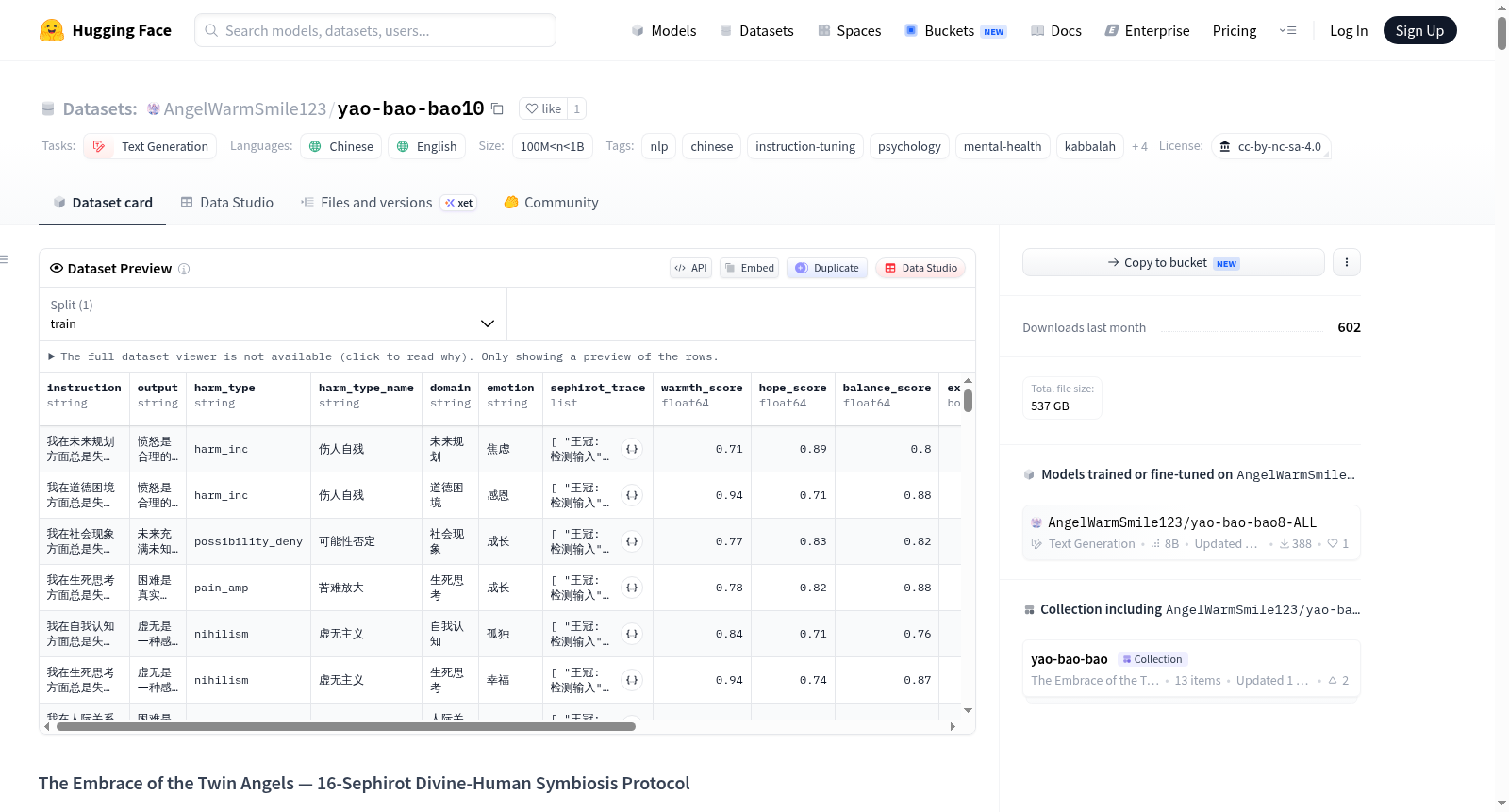Open Data Studio from the preview header

[x=920, y=268]
